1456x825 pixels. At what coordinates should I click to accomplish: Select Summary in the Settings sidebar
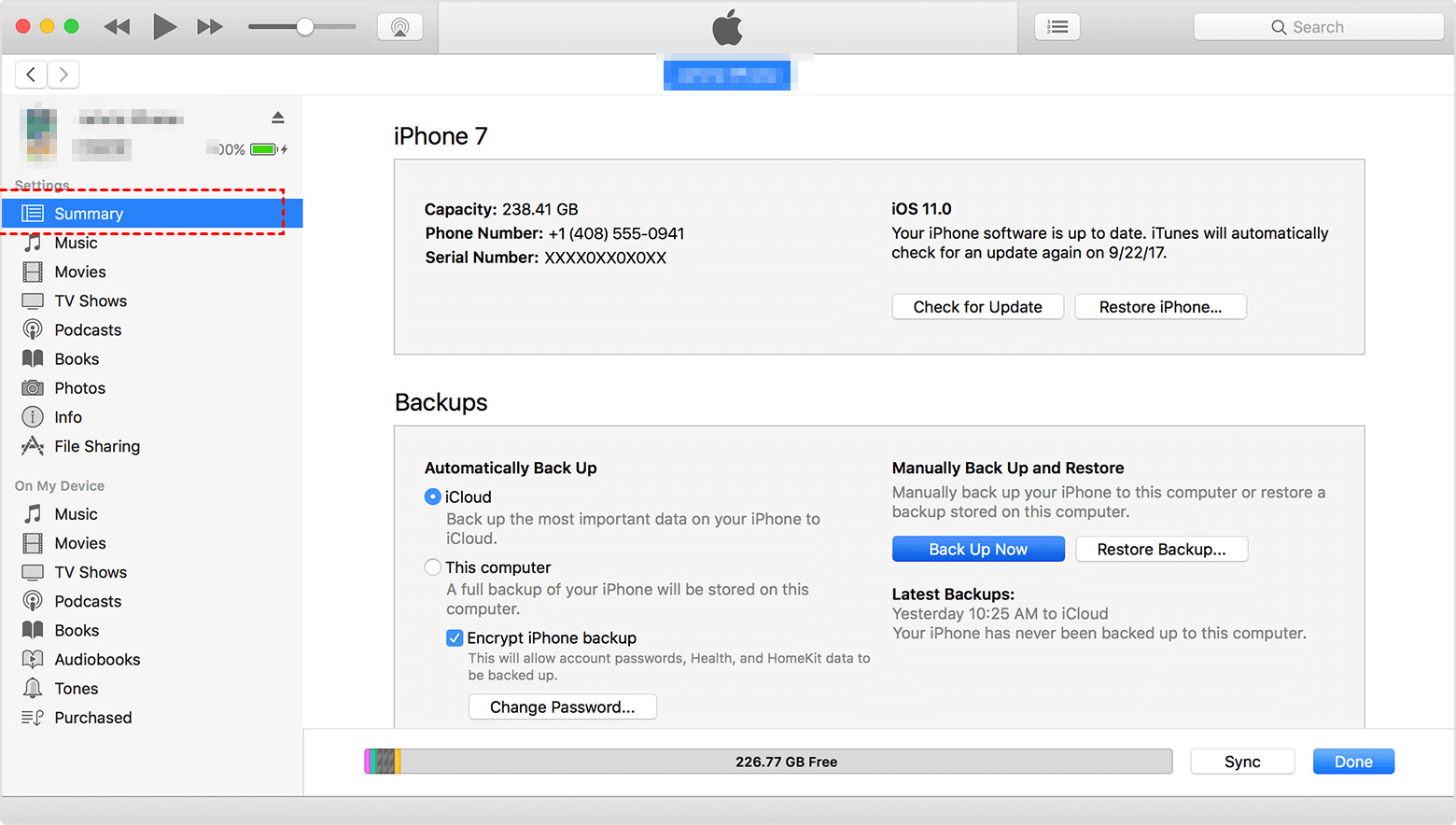[151, 214]
